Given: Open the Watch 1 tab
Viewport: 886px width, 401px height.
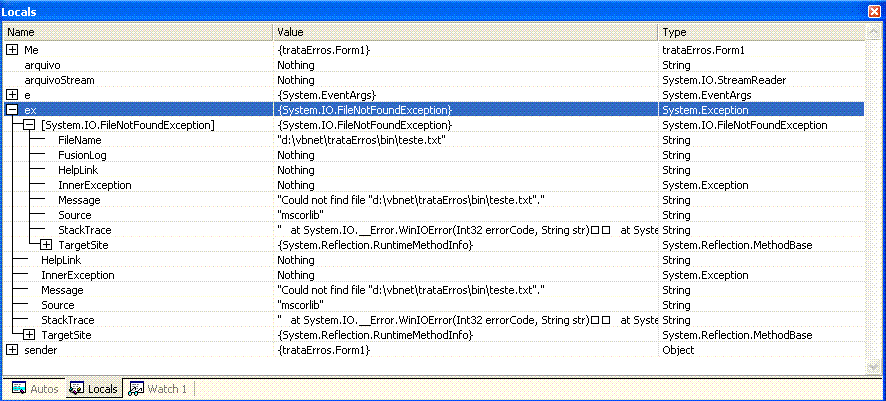Looking at the screenshot, I should [x=158, y=389].
